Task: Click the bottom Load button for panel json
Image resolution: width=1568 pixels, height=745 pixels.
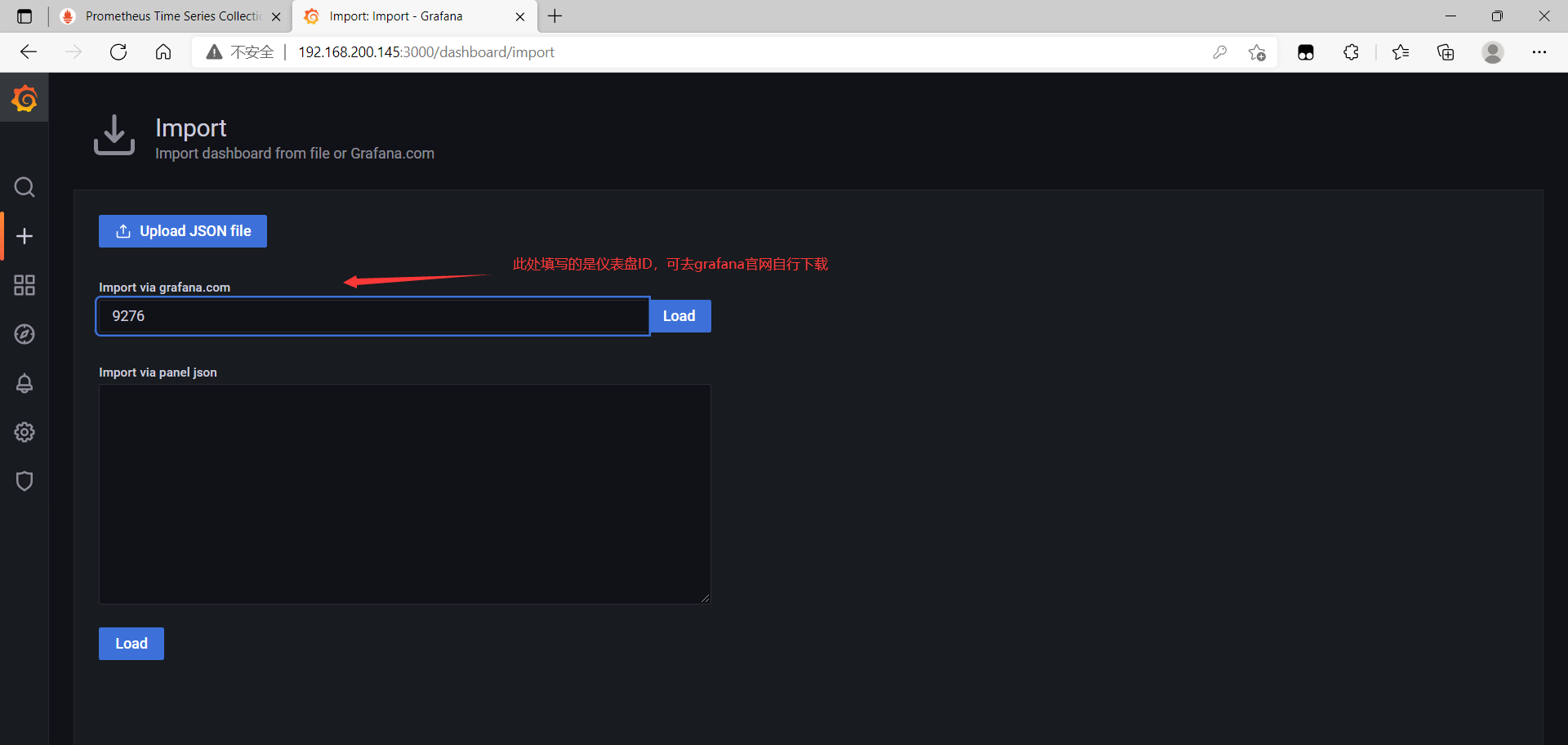Action: point(131,644)
